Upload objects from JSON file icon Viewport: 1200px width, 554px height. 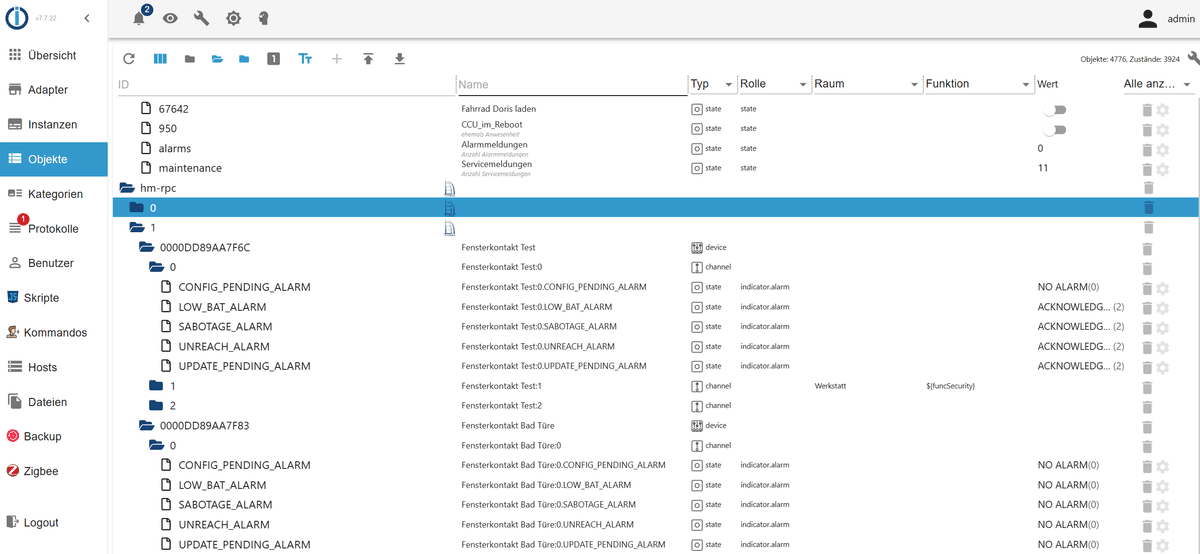(x=368, y=59)
